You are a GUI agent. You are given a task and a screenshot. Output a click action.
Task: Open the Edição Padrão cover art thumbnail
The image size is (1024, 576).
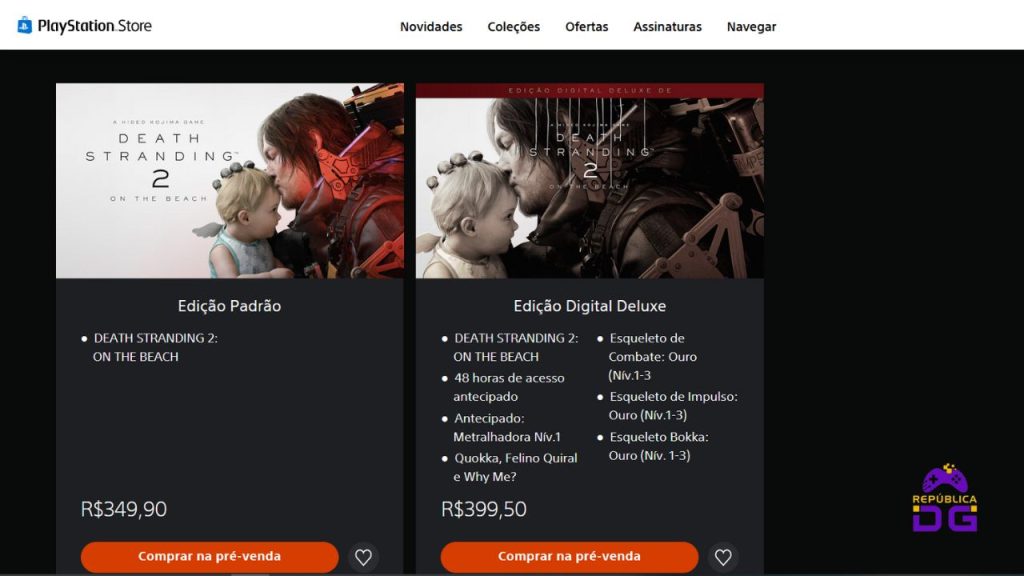[x=230, y=180]
